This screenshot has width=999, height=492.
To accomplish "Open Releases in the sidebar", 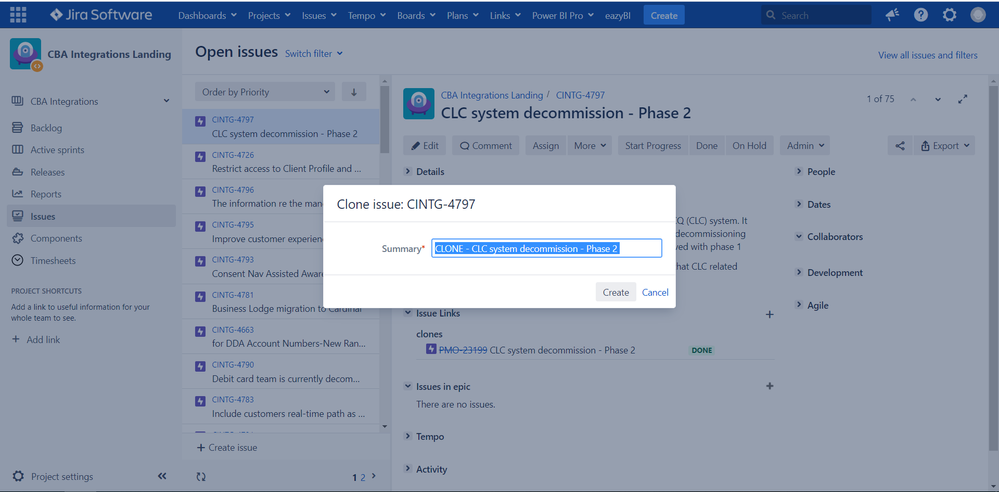I will [x=47, y=172].
